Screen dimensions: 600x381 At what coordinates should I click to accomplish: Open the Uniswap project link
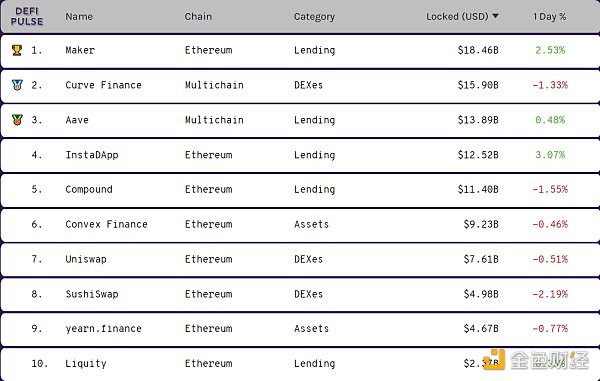point(86,259)
